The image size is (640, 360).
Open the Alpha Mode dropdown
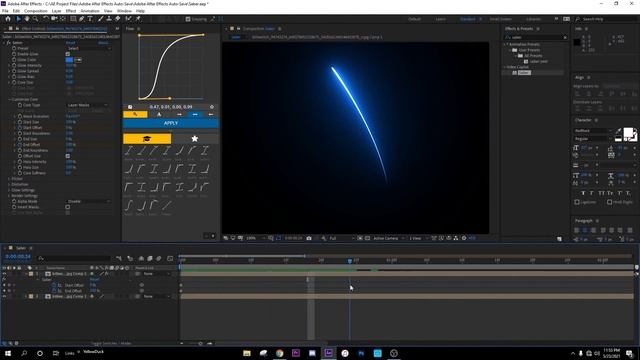[x=89, y=201]
